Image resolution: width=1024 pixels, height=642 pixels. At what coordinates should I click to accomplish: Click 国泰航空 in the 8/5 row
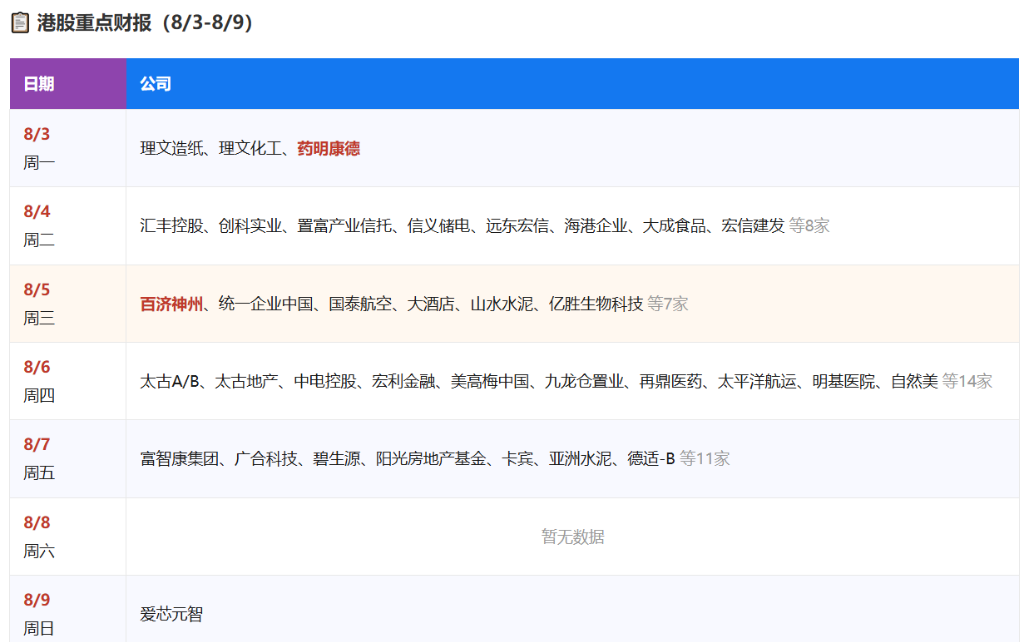(x=360, y=304)
